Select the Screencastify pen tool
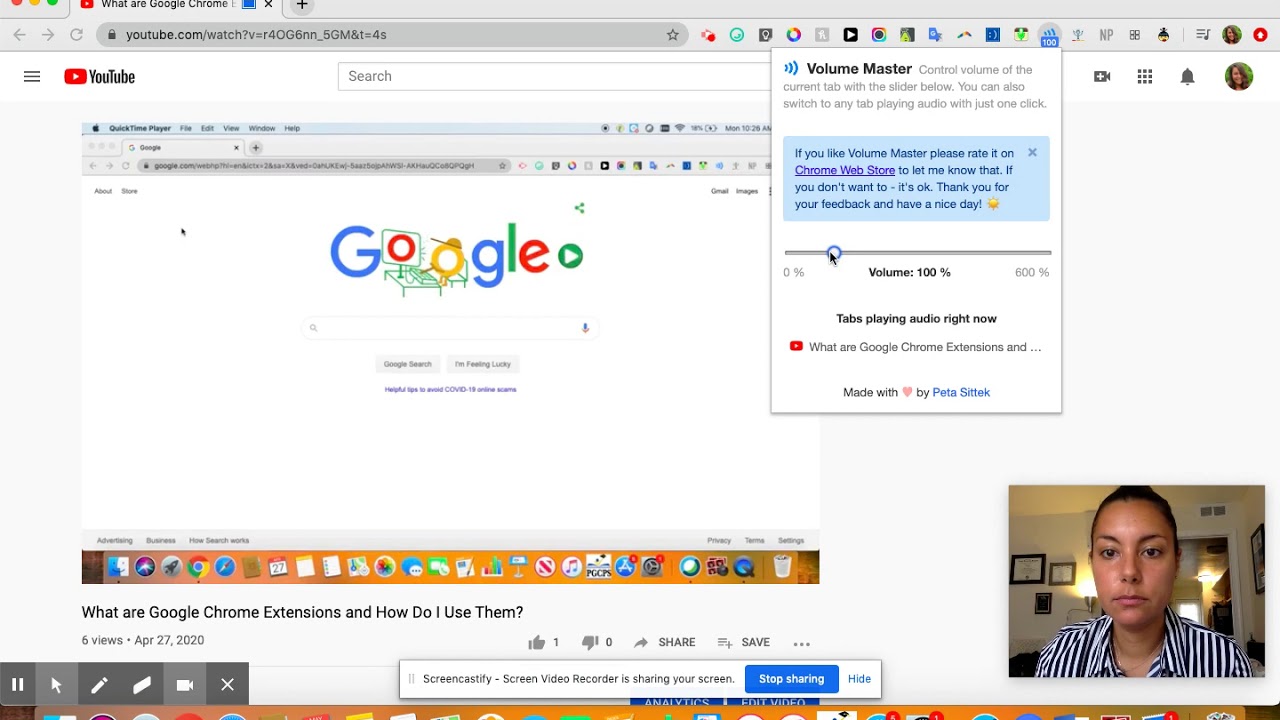Image resolution: width=1280 pixels, height=720 pixels. (99, 685)
